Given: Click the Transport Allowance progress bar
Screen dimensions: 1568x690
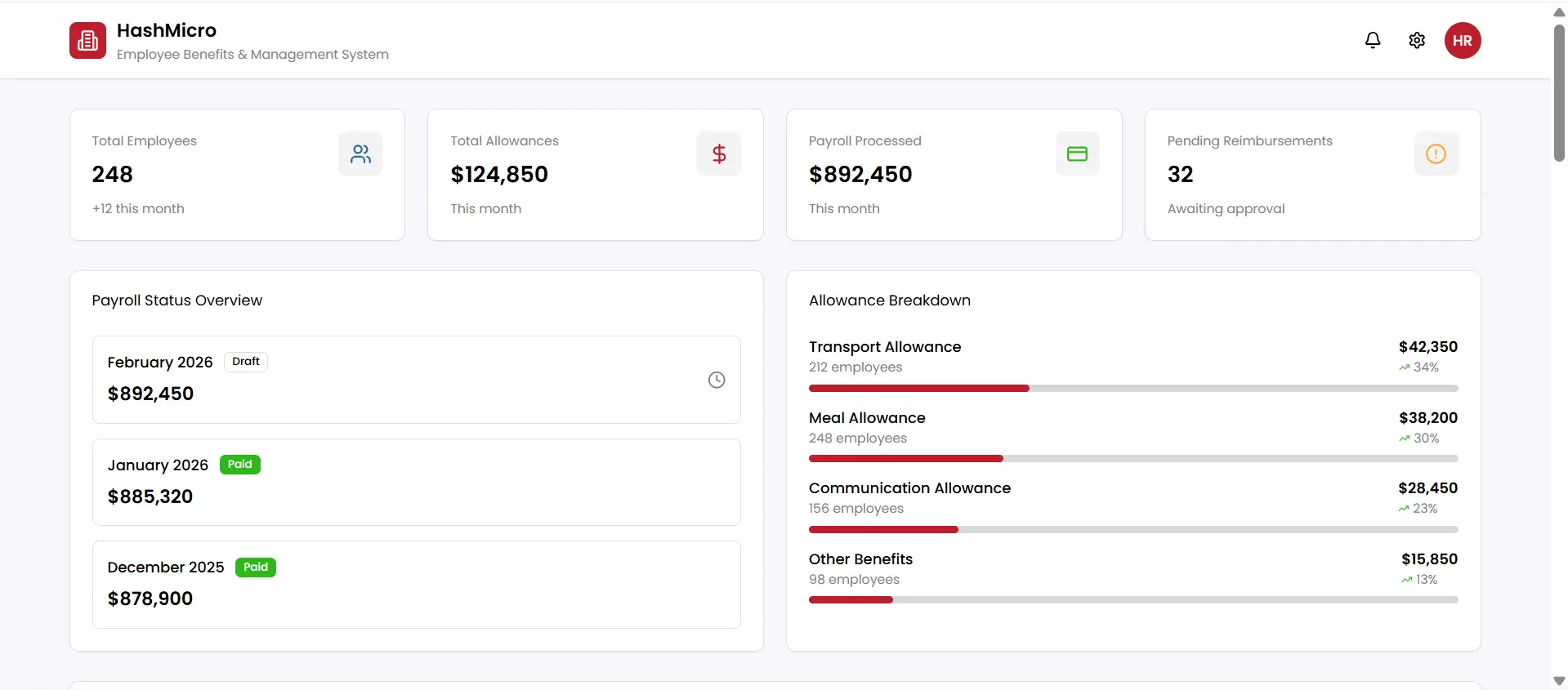Looking at the screenshot, I should click(x=1132, y=389).
